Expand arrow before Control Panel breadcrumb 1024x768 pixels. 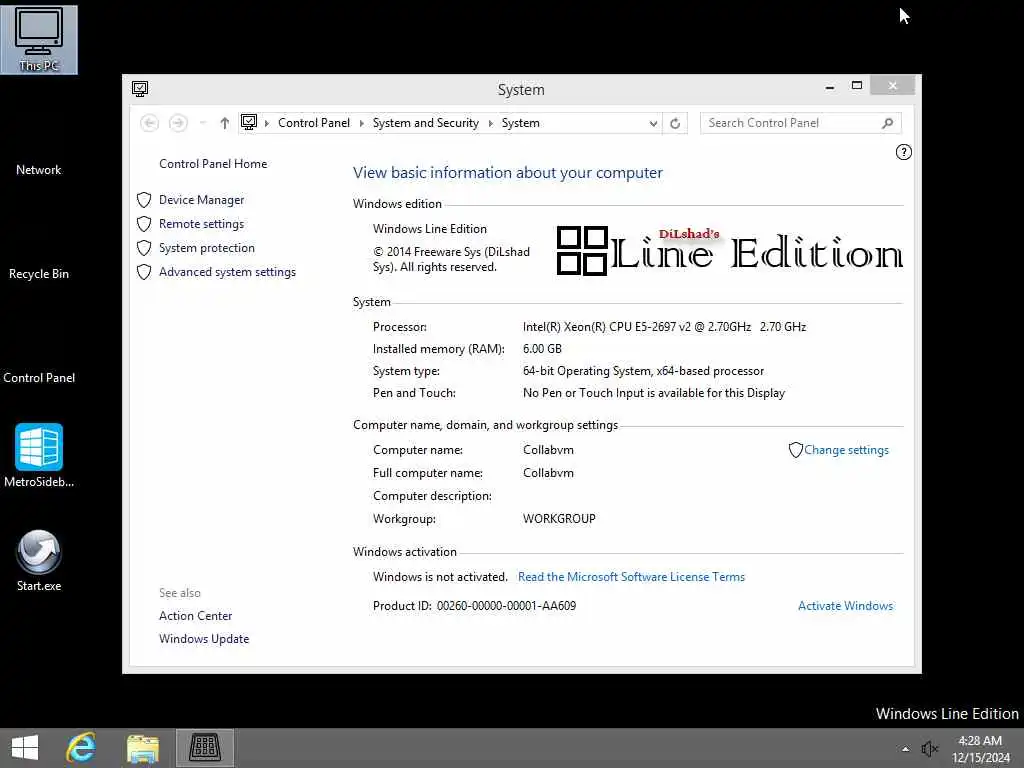pyautogui.click(x=266, y=123)
